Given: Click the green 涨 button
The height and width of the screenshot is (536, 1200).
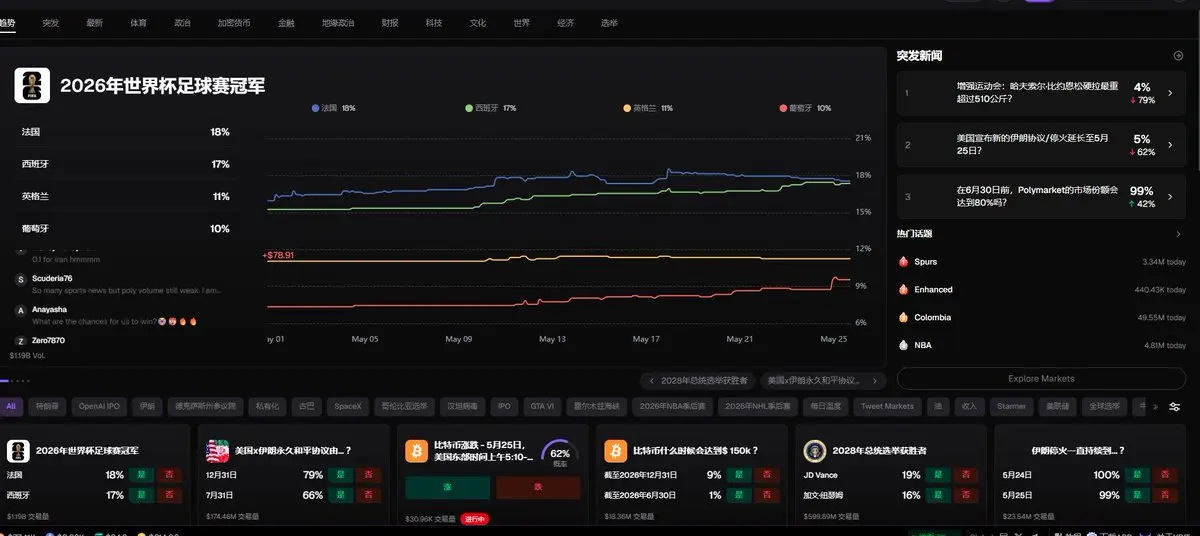Looking at the screenshot, I should [447, 487].
